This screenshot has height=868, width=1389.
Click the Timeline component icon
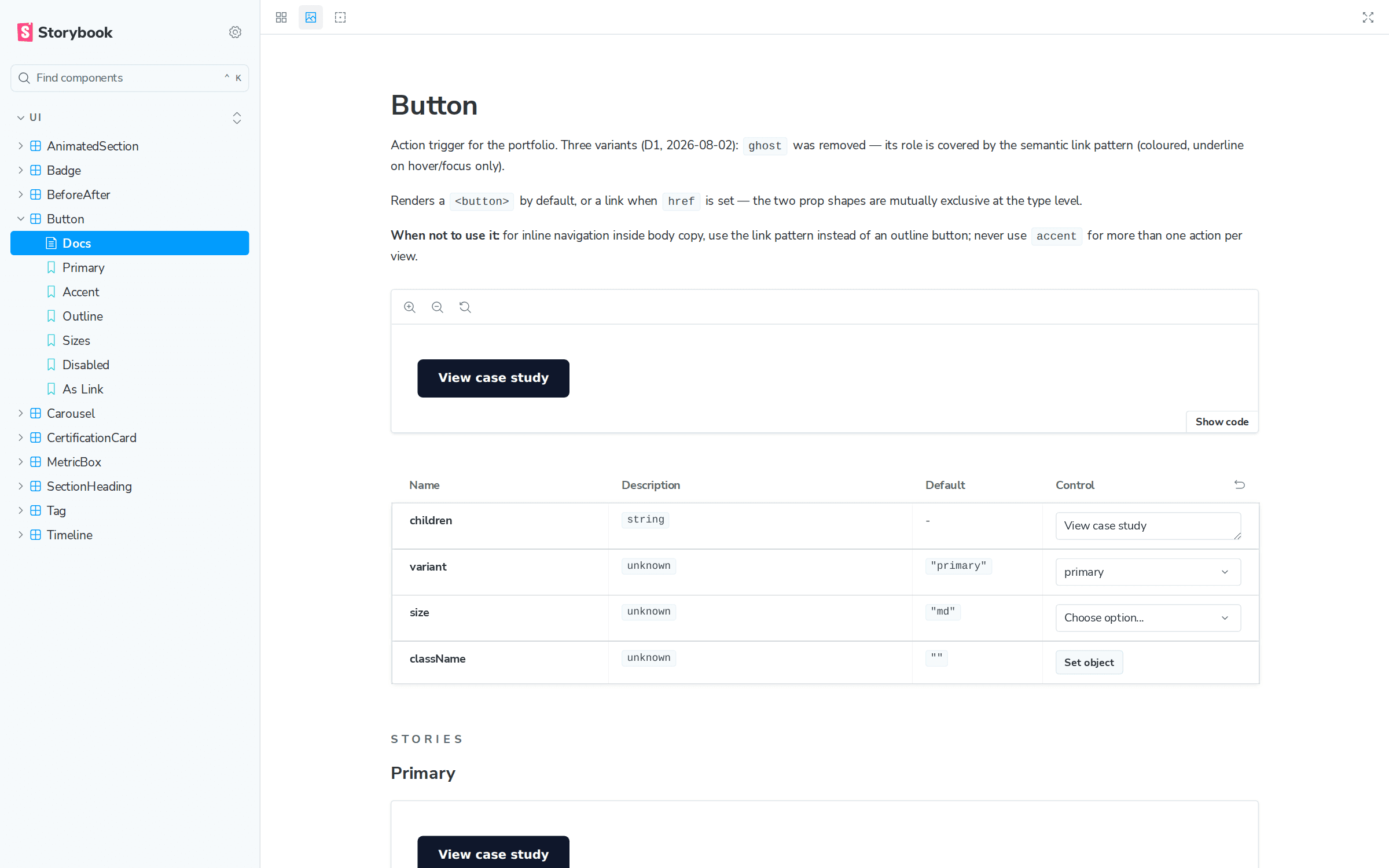[x=36, y=535]
